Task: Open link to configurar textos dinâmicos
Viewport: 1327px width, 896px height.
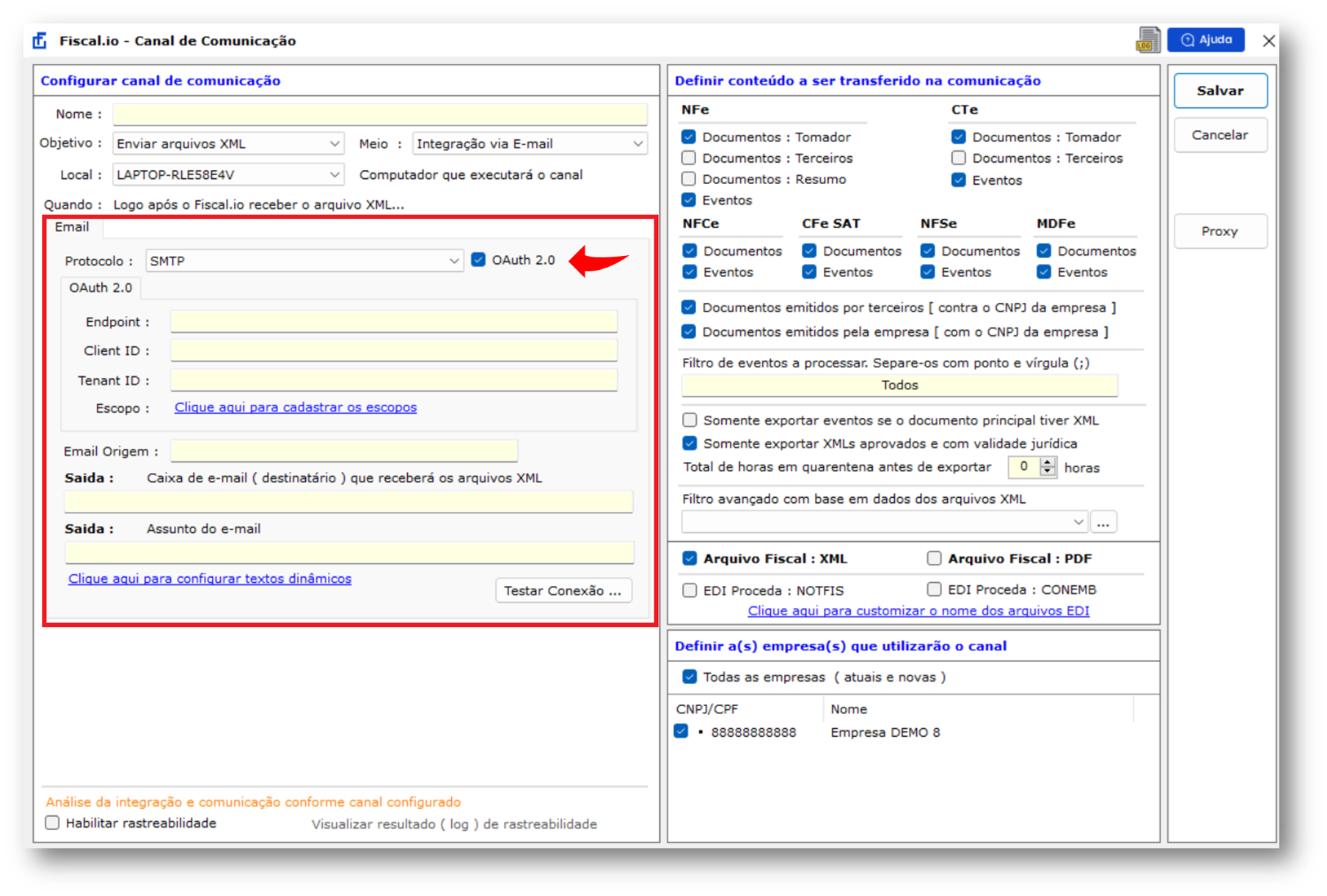Action: pos(210,579)
